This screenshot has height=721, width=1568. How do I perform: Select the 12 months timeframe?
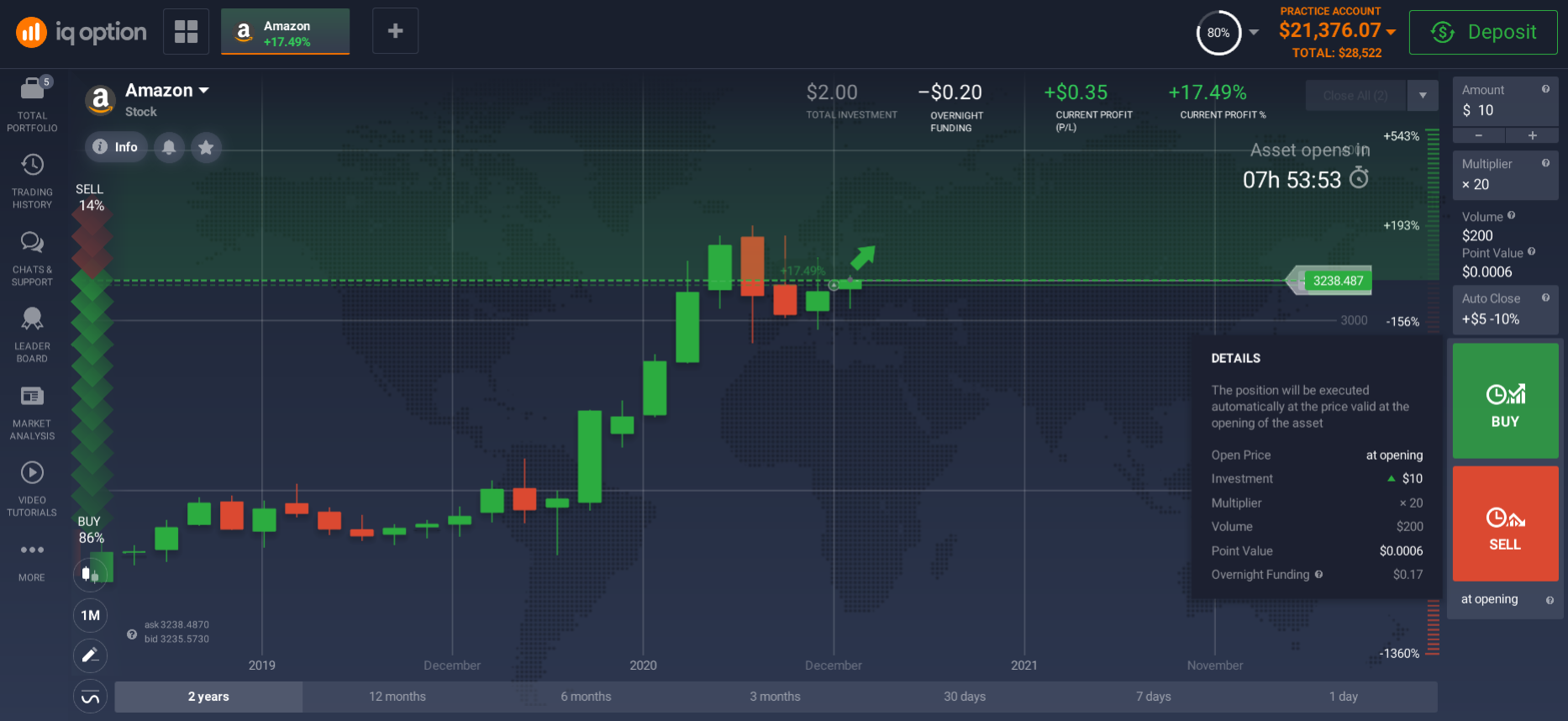tap(397, 697)
